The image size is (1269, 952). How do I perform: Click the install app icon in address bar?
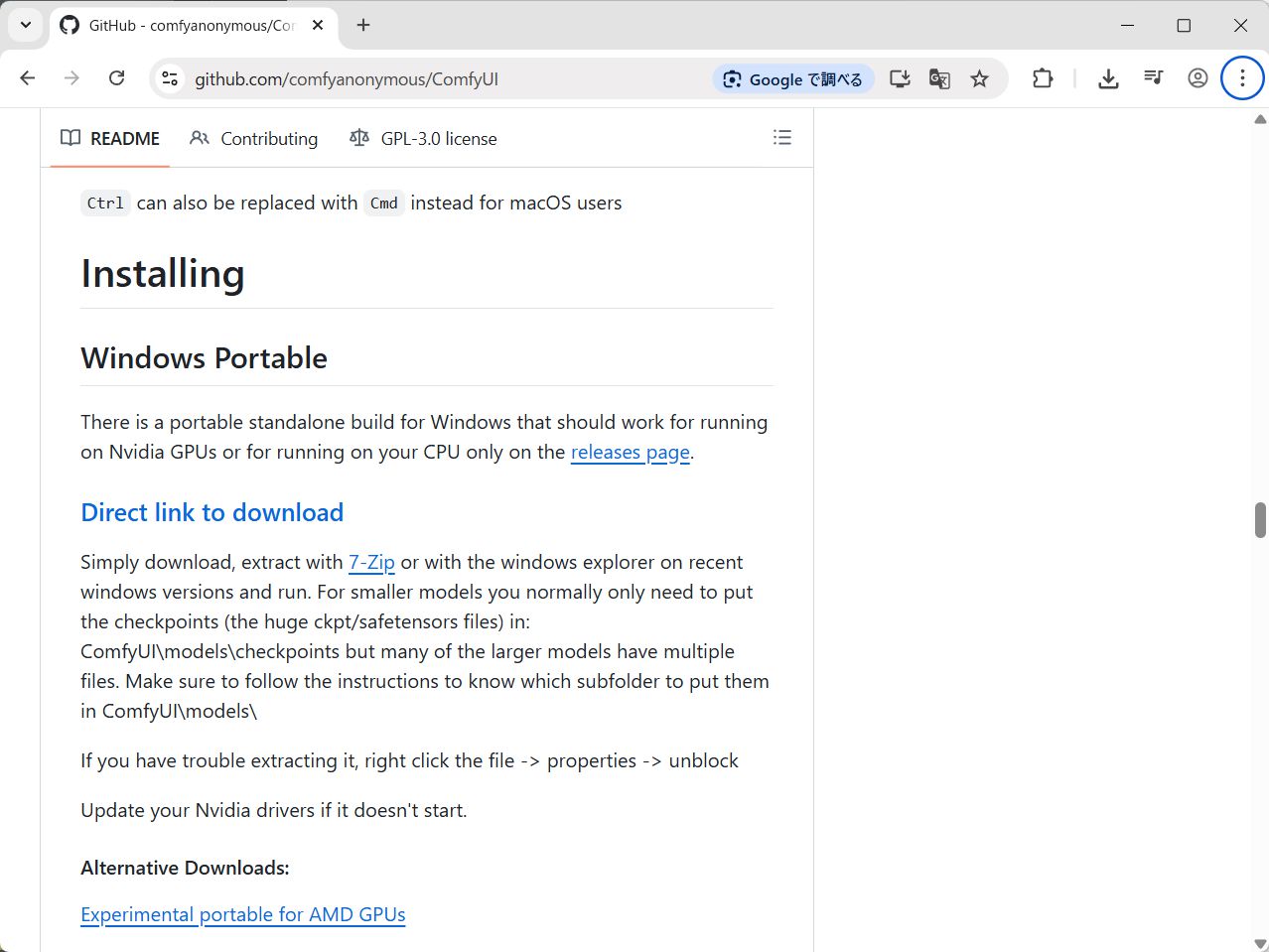coord(900,79)
